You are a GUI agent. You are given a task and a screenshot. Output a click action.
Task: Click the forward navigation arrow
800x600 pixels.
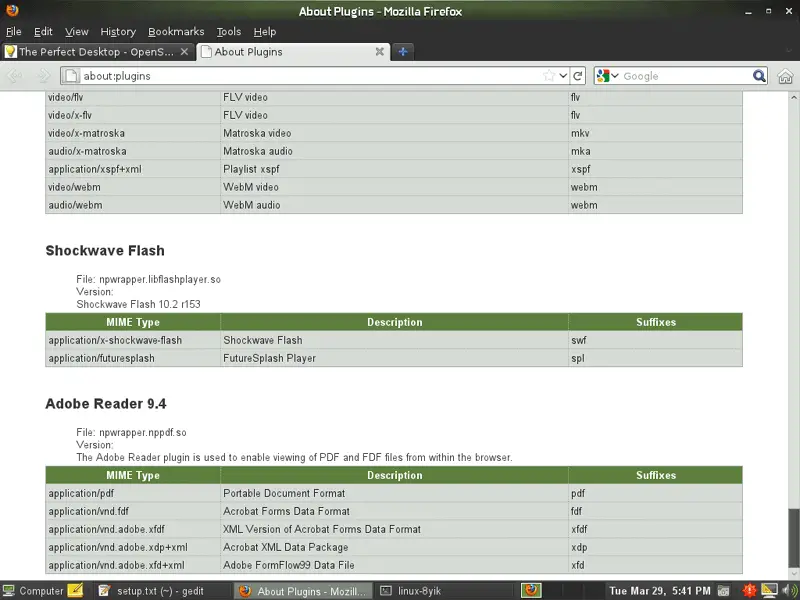[x=44, y=76]
